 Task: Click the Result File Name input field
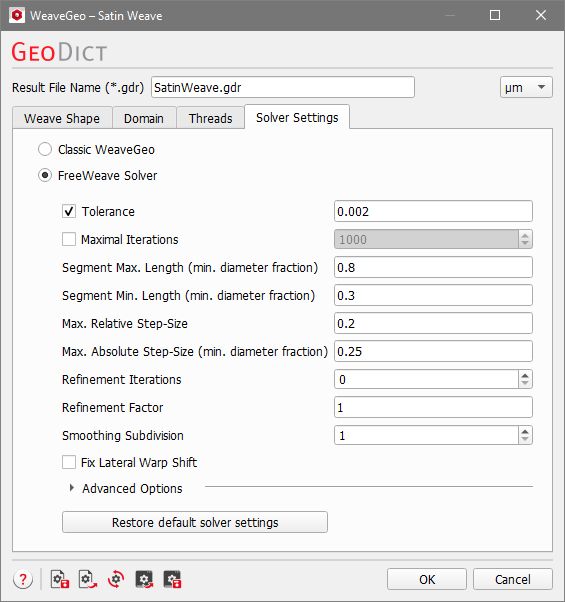[x=283, y=87]
